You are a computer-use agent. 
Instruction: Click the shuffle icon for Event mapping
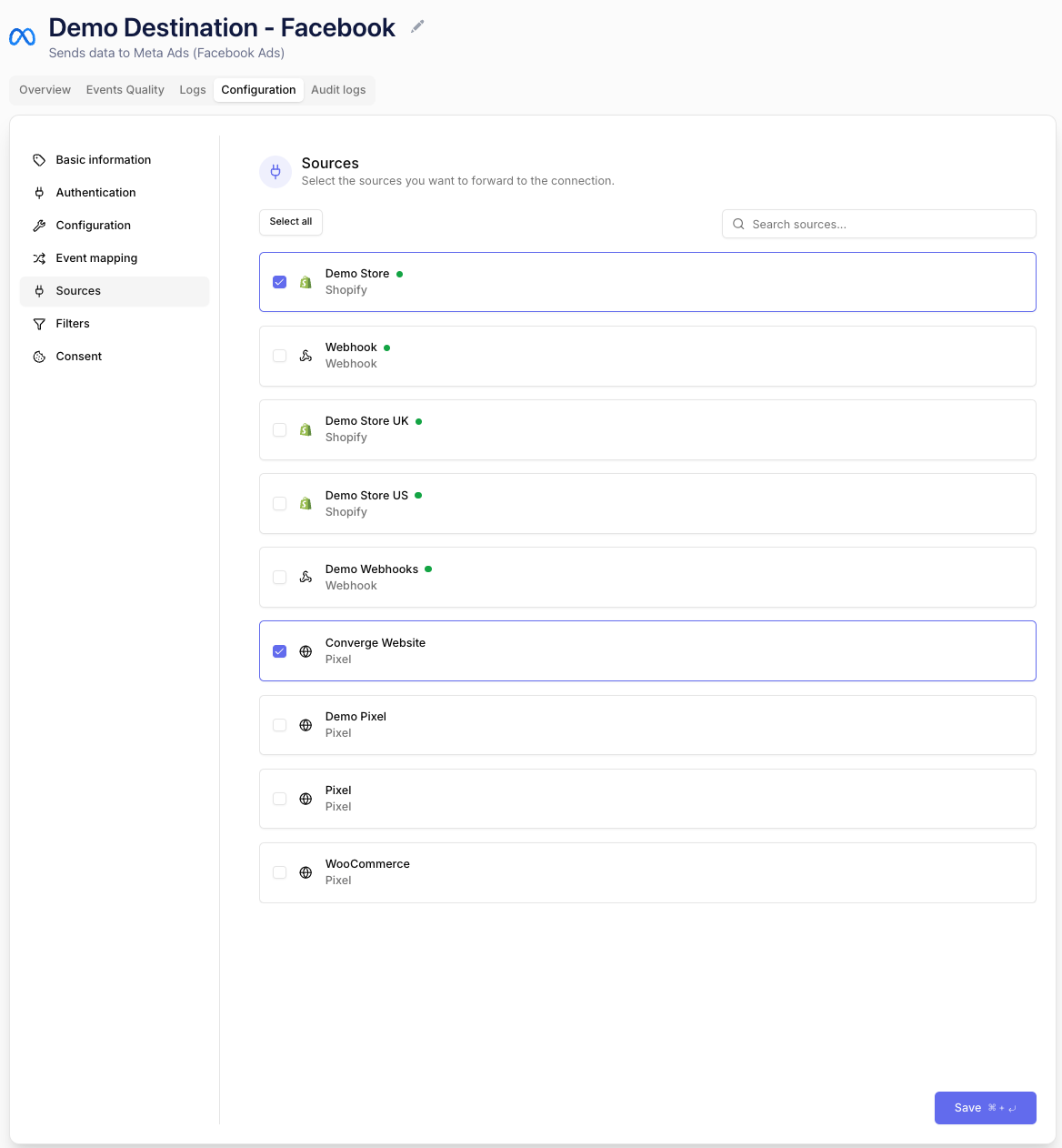[39, 258]
